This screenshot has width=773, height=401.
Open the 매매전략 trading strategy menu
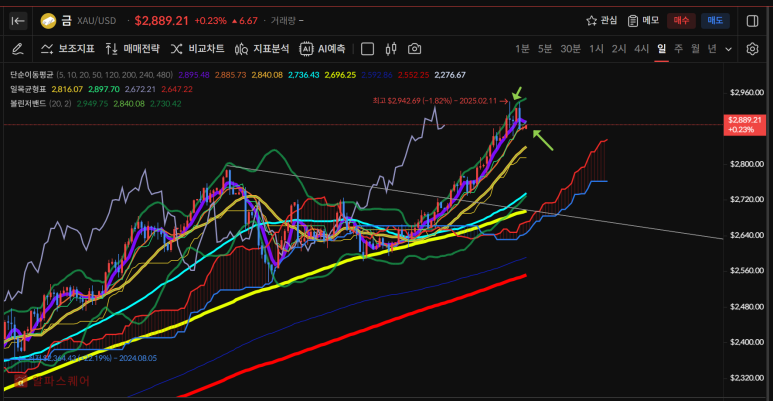coord(133,49)
